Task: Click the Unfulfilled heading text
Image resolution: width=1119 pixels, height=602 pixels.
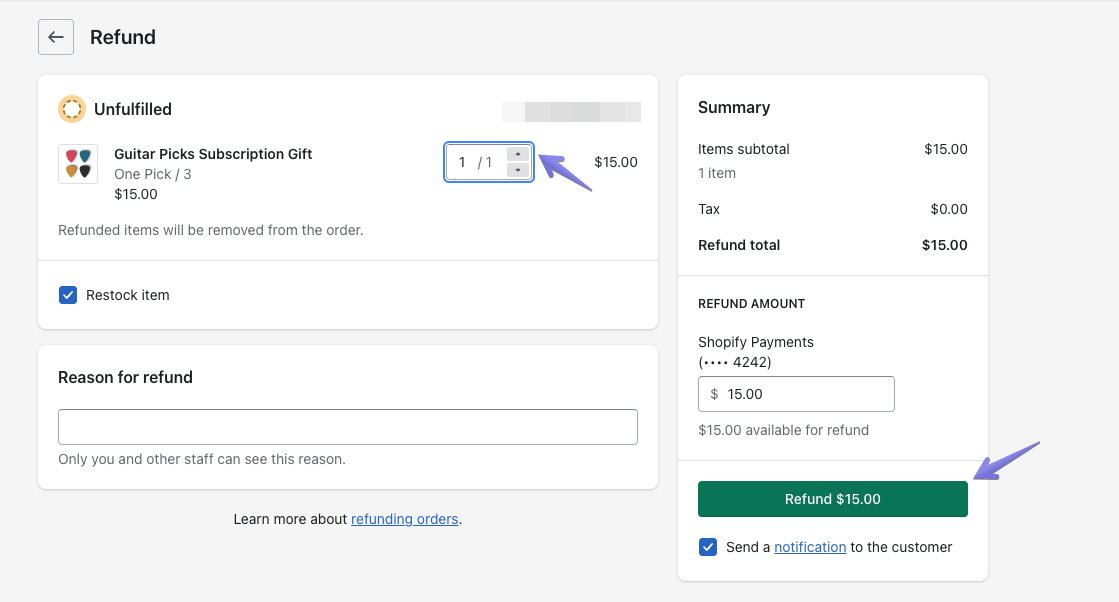Action: coord(133,109)
